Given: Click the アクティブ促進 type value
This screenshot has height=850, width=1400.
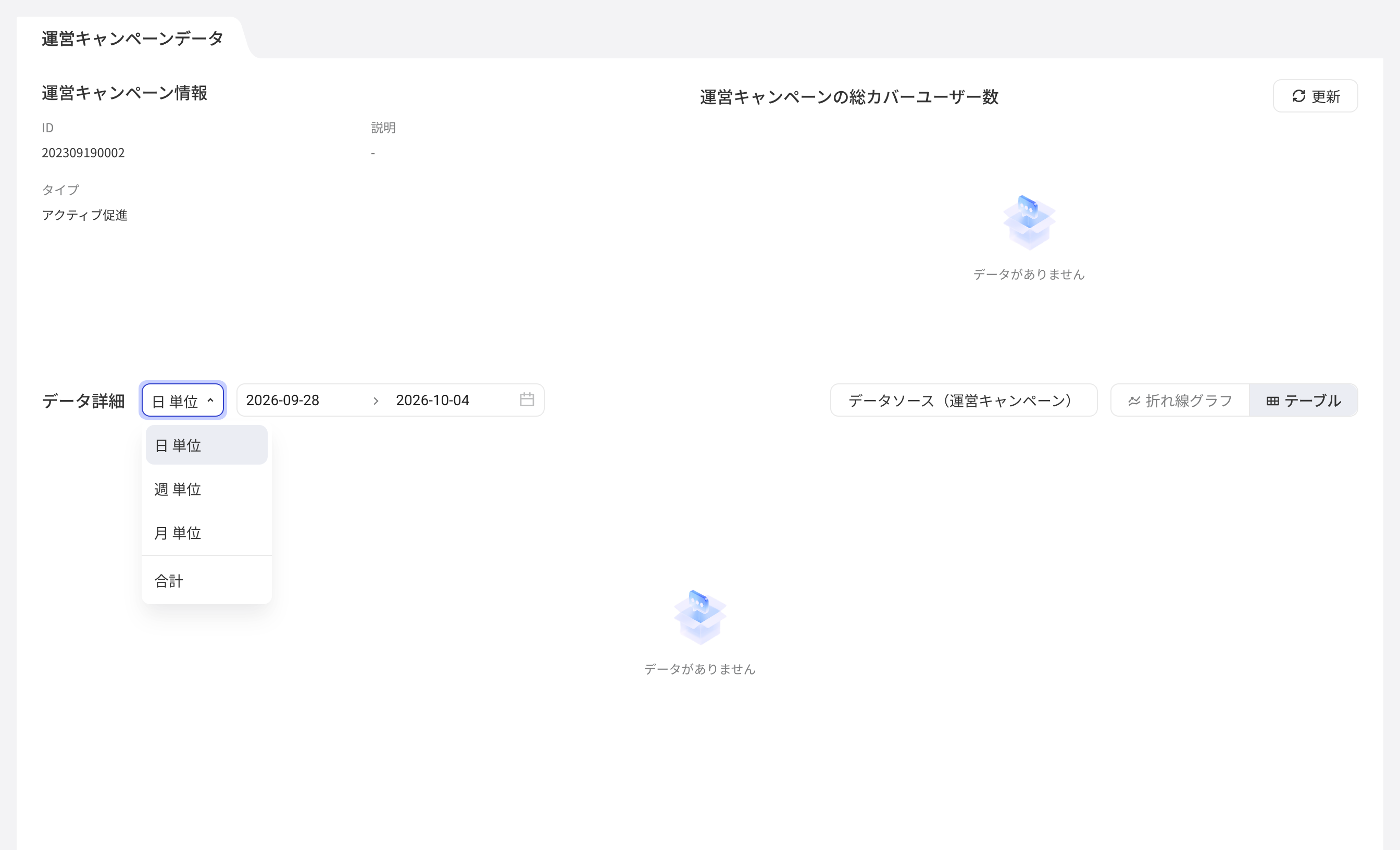Looking at the screenshot, I should point(85,215).
